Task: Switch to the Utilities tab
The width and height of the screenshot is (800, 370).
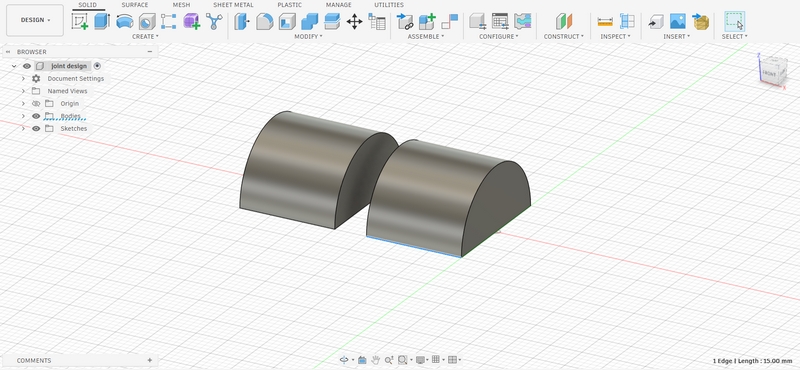Action: click(x=389, y=5)
